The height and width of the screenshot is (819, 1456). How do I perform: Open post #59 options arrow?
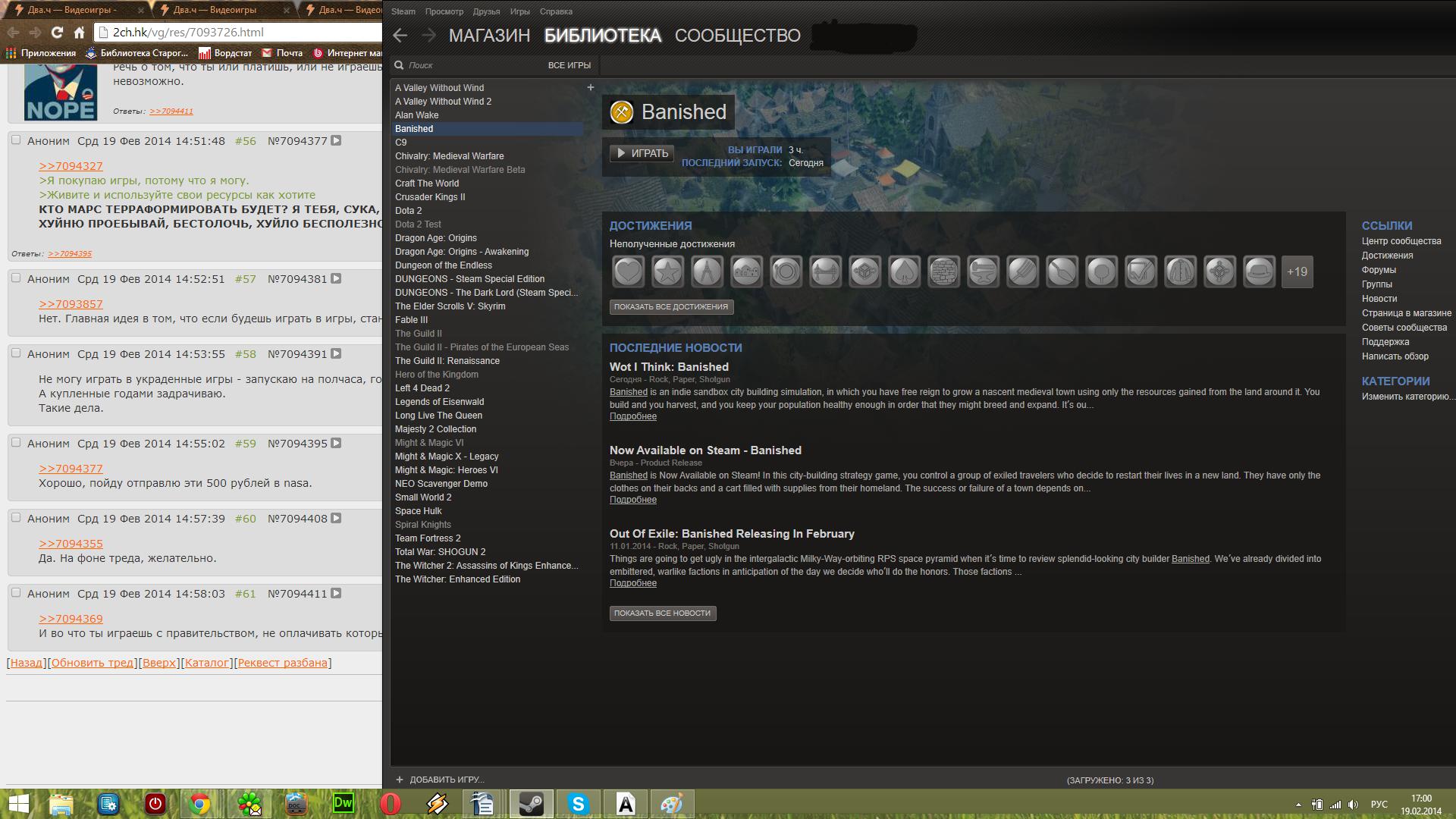(336, 443)
